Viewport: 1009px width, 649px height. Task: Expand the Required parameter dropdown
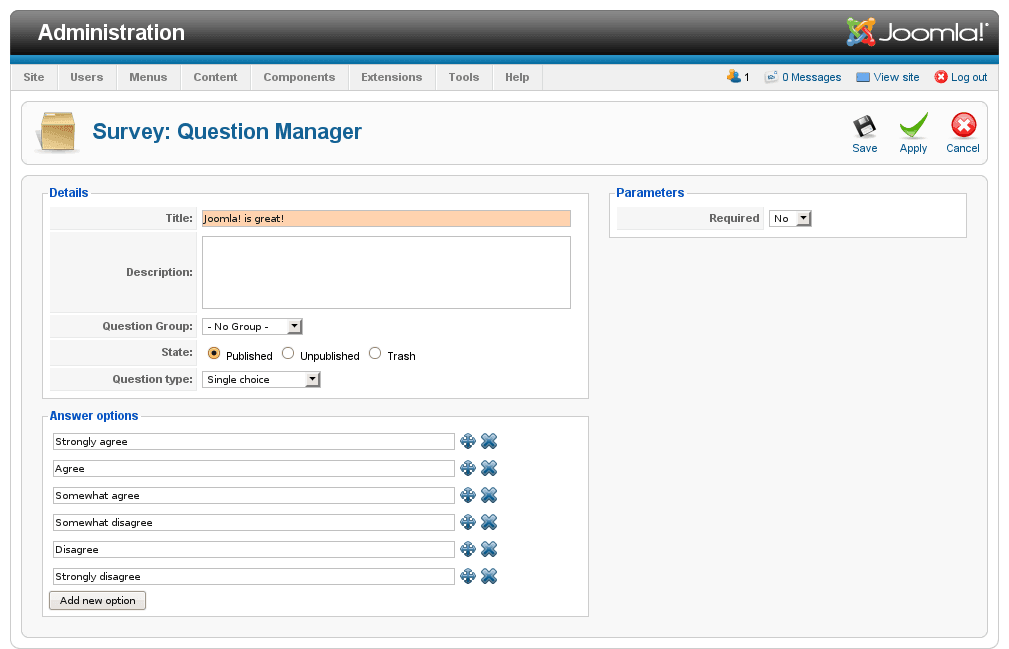pyautogui.click(x=790, y=218)
